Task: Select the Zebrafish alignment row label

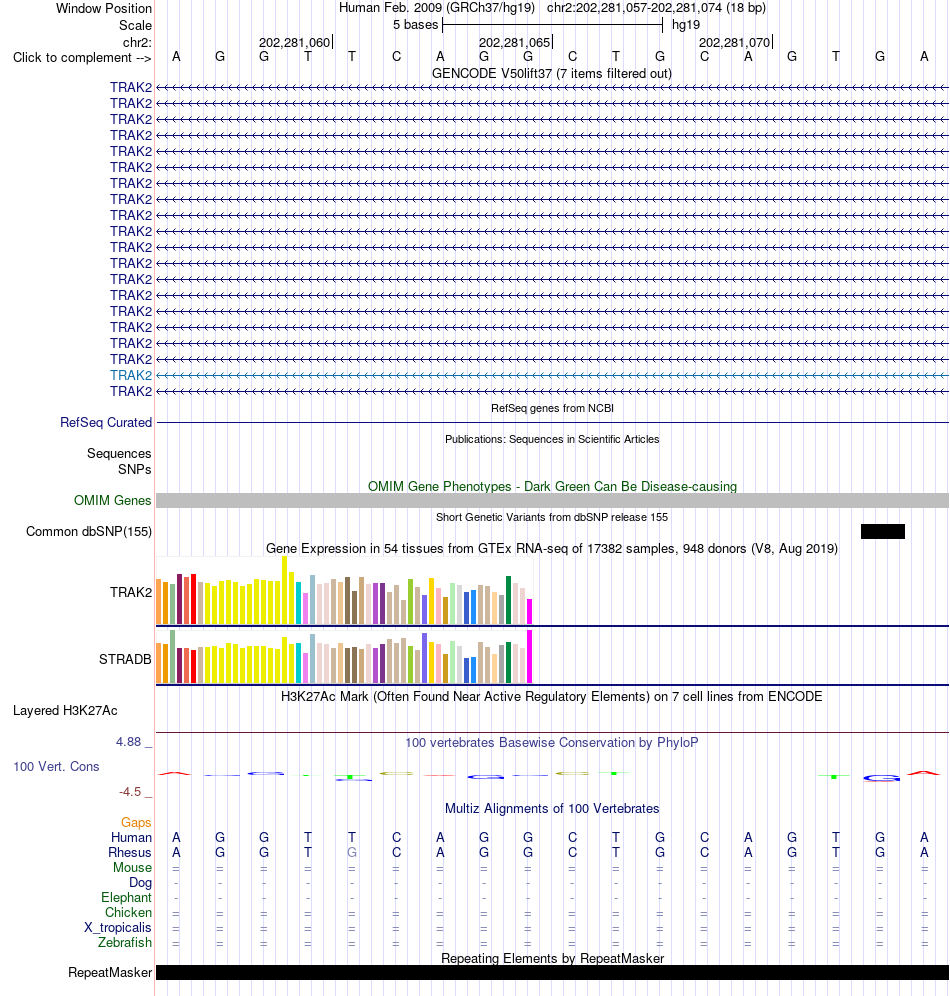Action: pos(125,943)
